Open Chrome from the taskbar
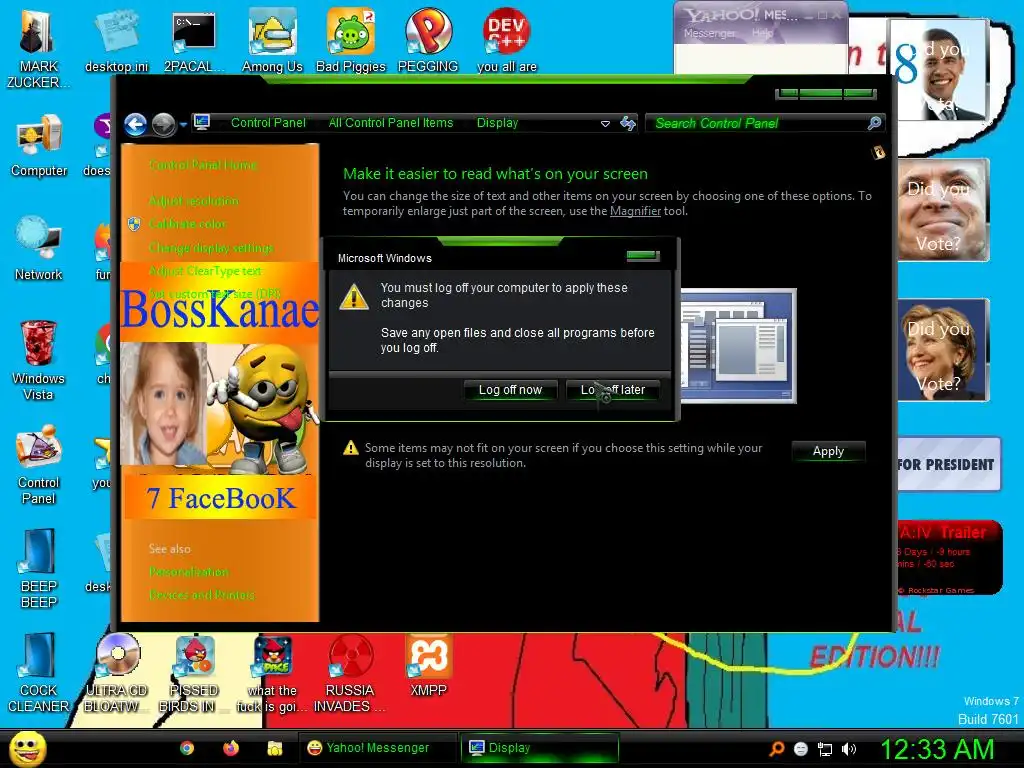1024x768 pixels. (x=187, y=748)
